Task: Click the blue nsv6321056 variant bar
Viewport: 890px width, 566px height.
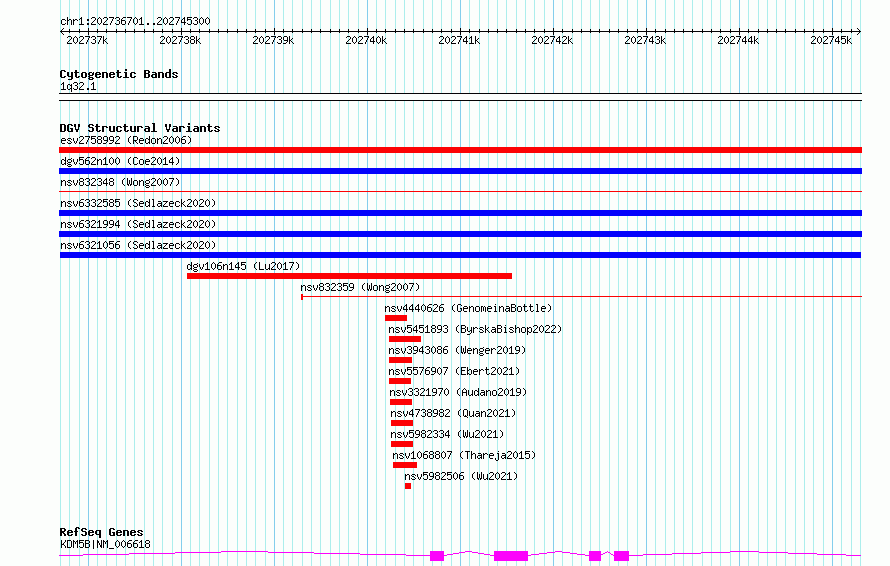Action: 460,255
